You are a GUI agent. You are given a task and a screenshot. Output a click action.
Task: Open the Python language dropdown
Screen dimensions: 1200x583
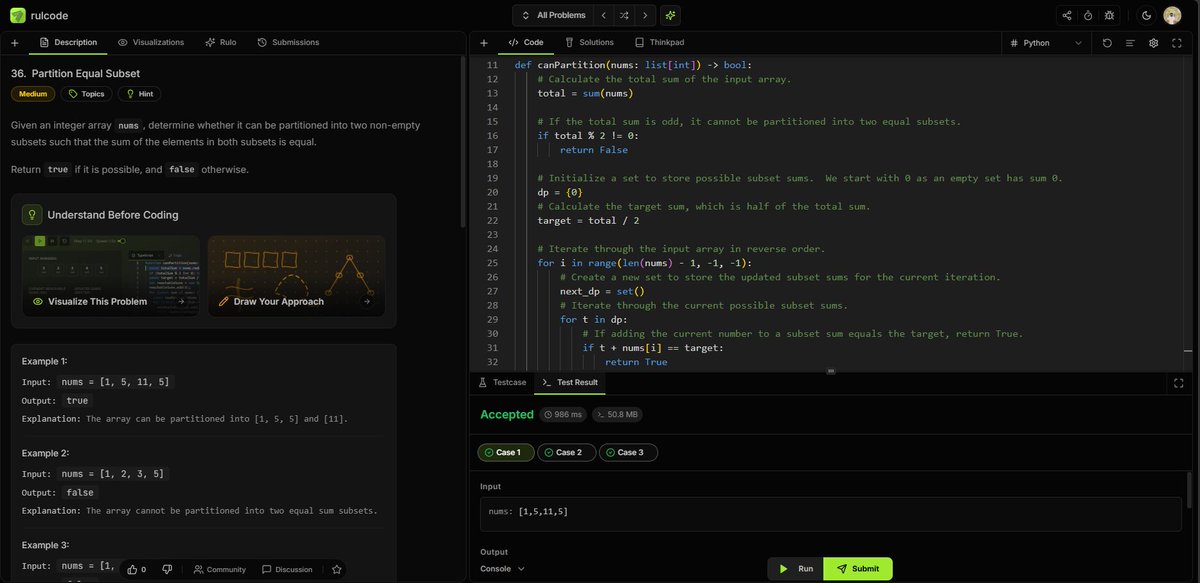[1047, 43]
